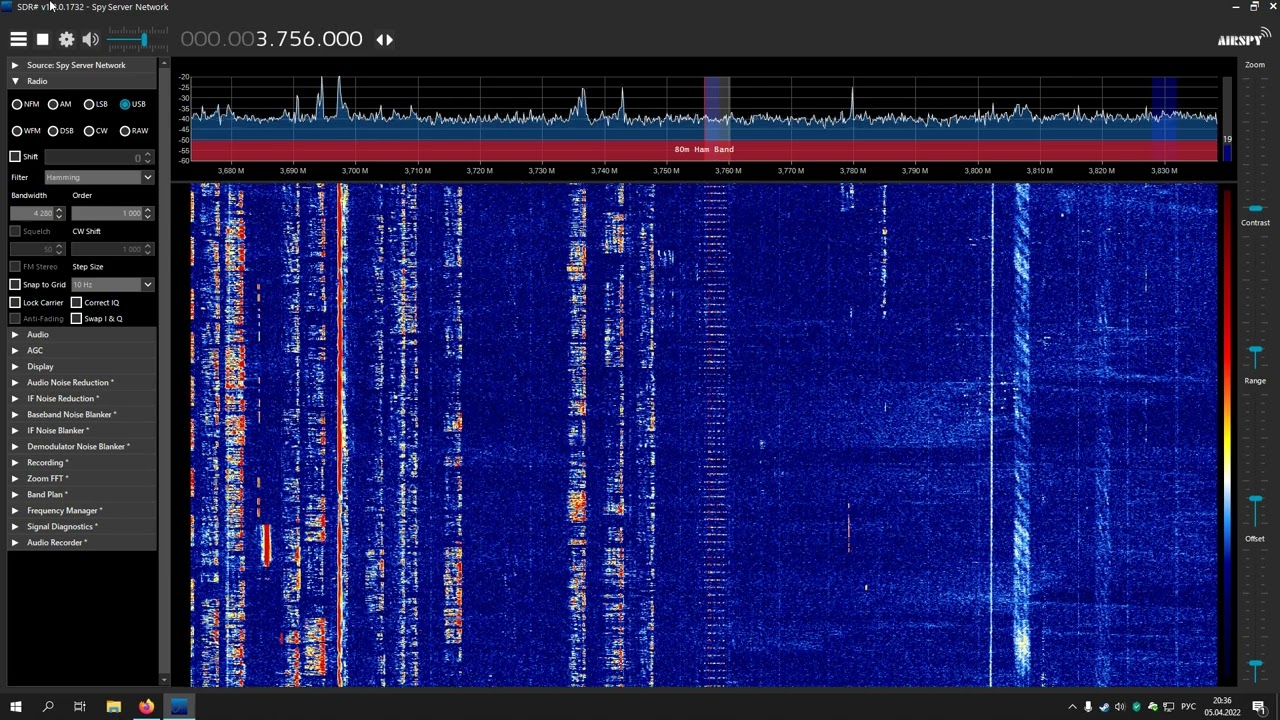Click the Bandwidth stepper arrows
The image size is (1280, 720).
(59, 213)
